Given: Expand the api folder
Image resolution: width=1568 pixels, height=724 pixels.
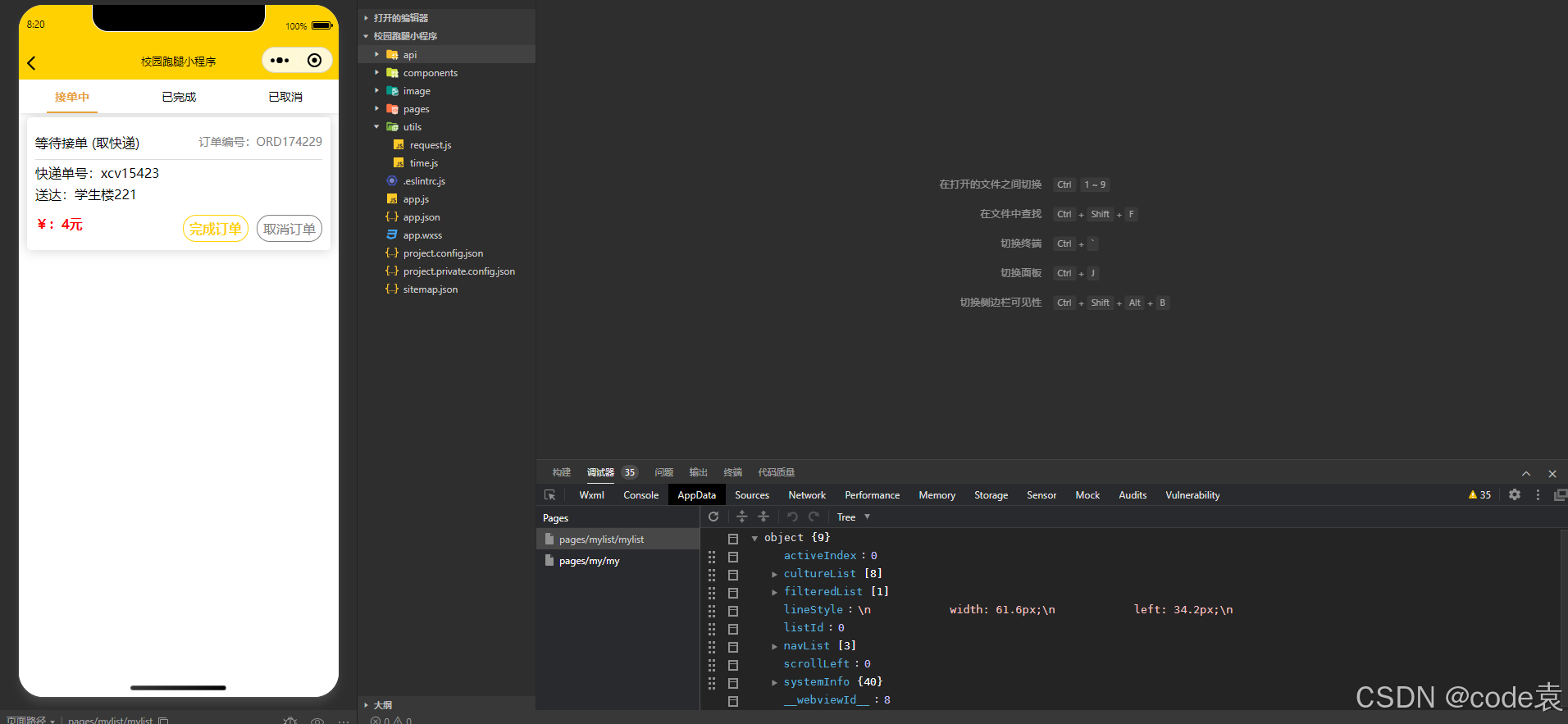Looking at the screenshot, I should pos(377,55).
